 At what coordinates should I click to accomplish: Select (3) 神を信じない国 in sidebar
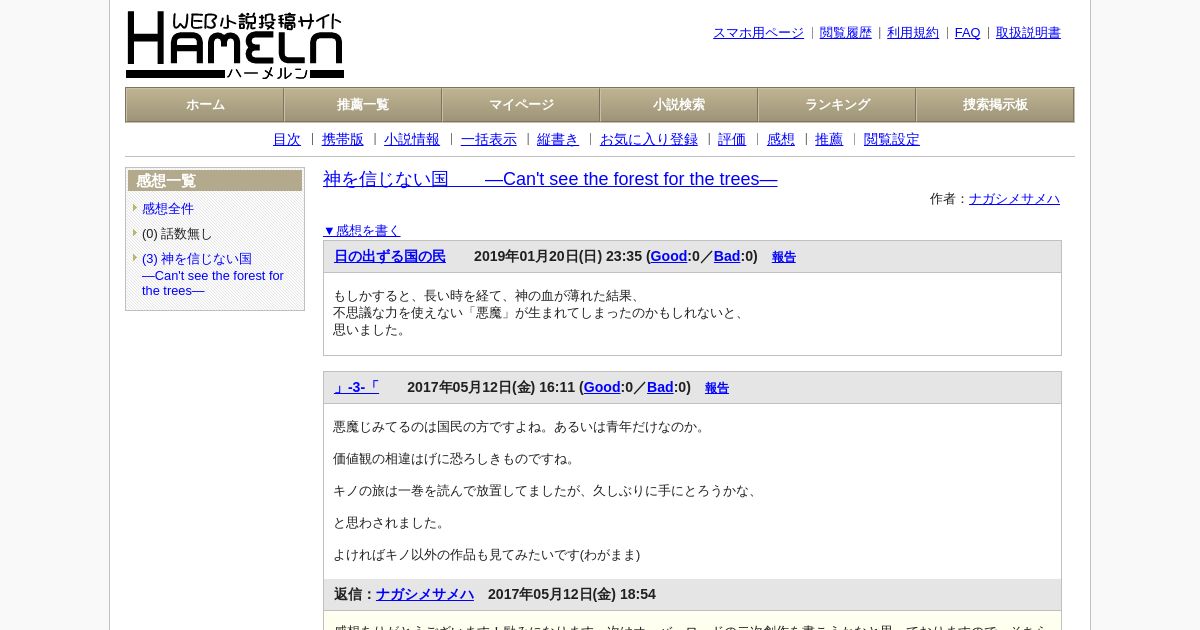click(x=213, y=275)
